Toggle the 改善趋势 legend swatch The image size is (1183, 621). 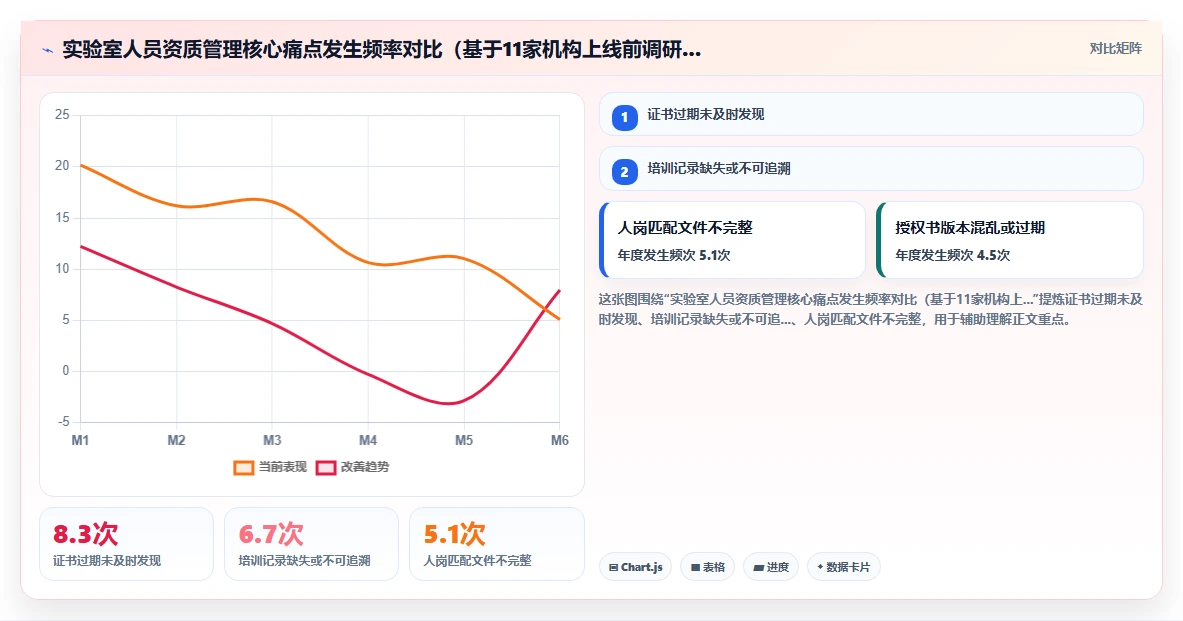(326, 468)
